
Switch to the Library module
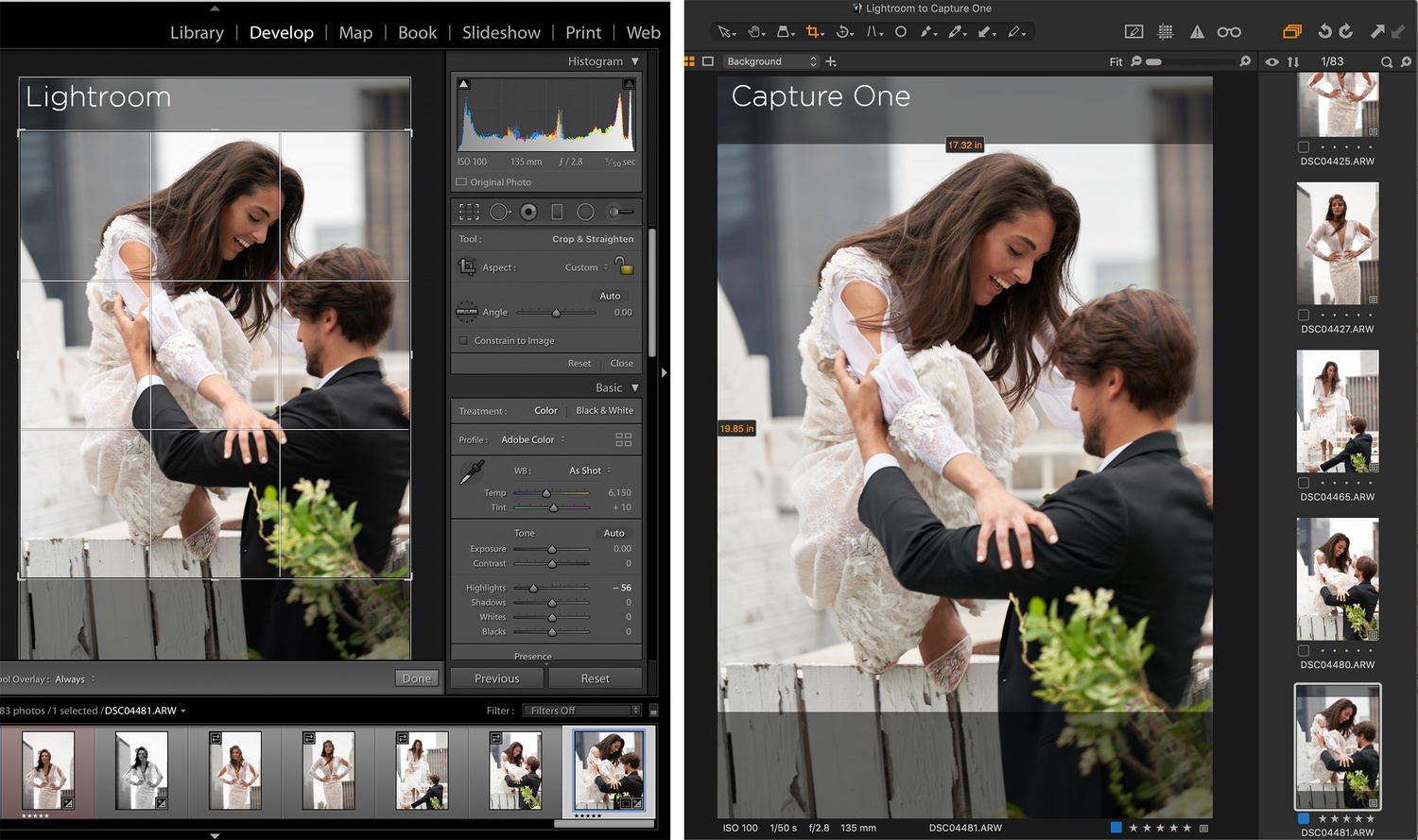pos(197,32)
